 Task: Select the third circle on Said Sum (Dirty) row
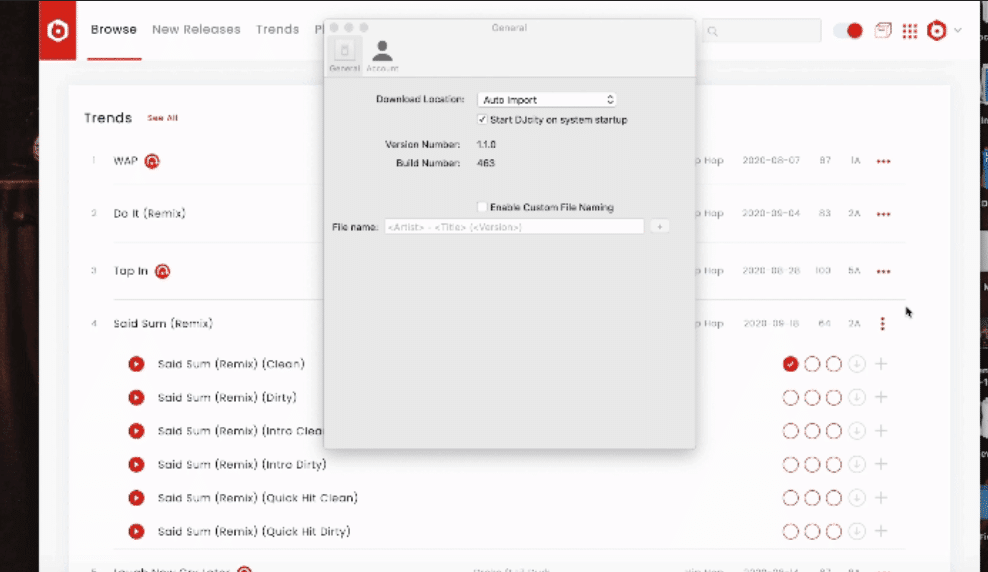pos(834,398)
